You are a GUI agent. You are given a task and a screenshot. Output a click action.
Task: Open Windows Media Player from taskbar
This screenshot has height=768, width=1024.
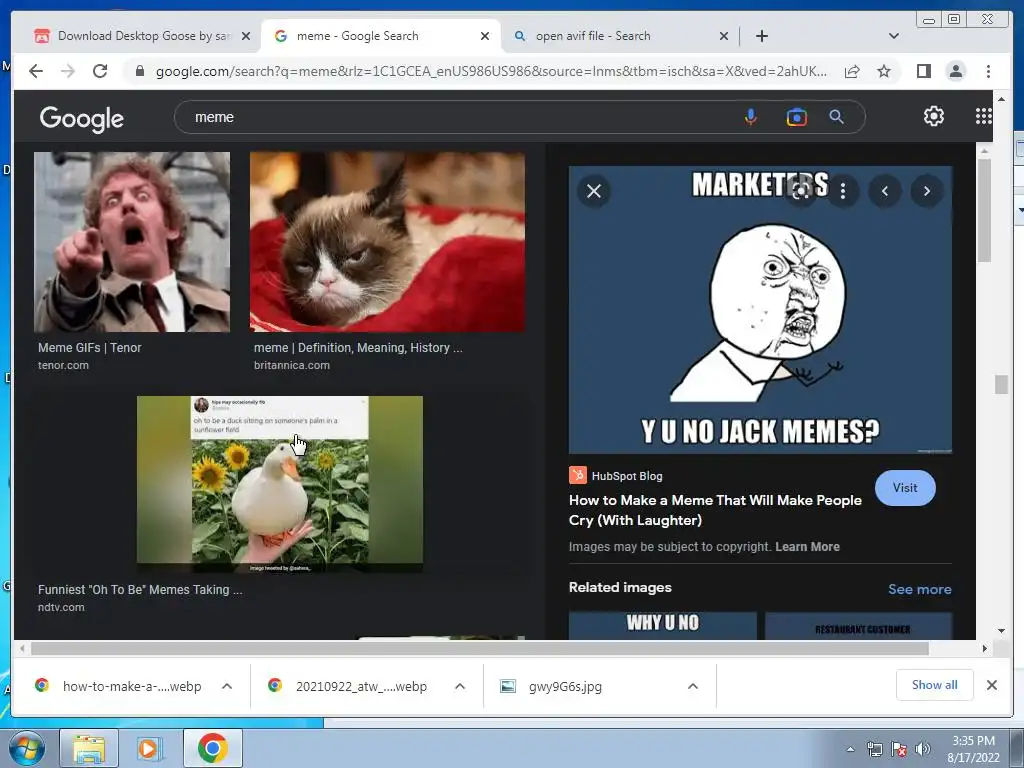150,748
